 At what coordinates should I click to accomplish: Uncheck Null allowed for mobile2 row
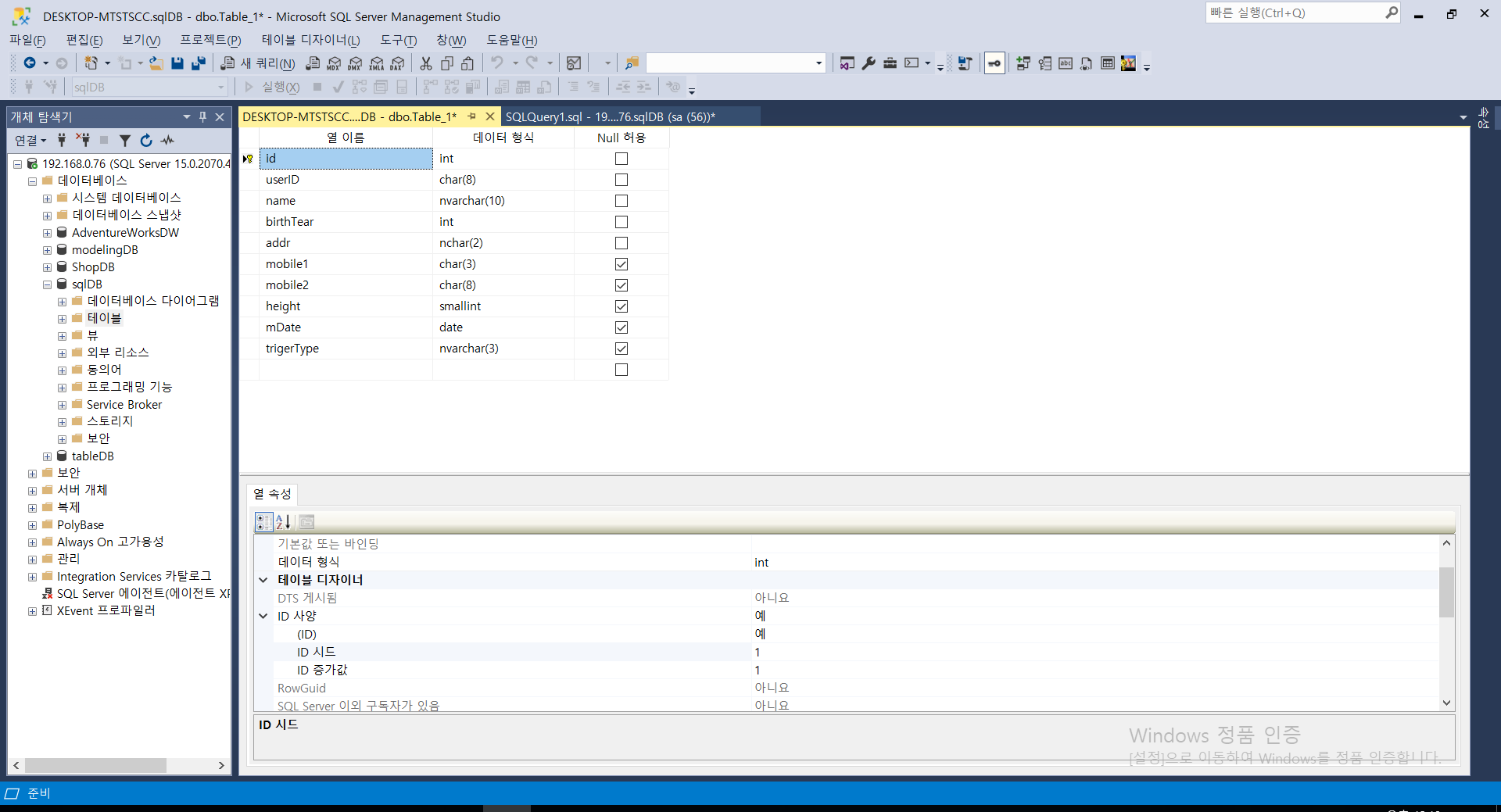(x=622, y=285)
